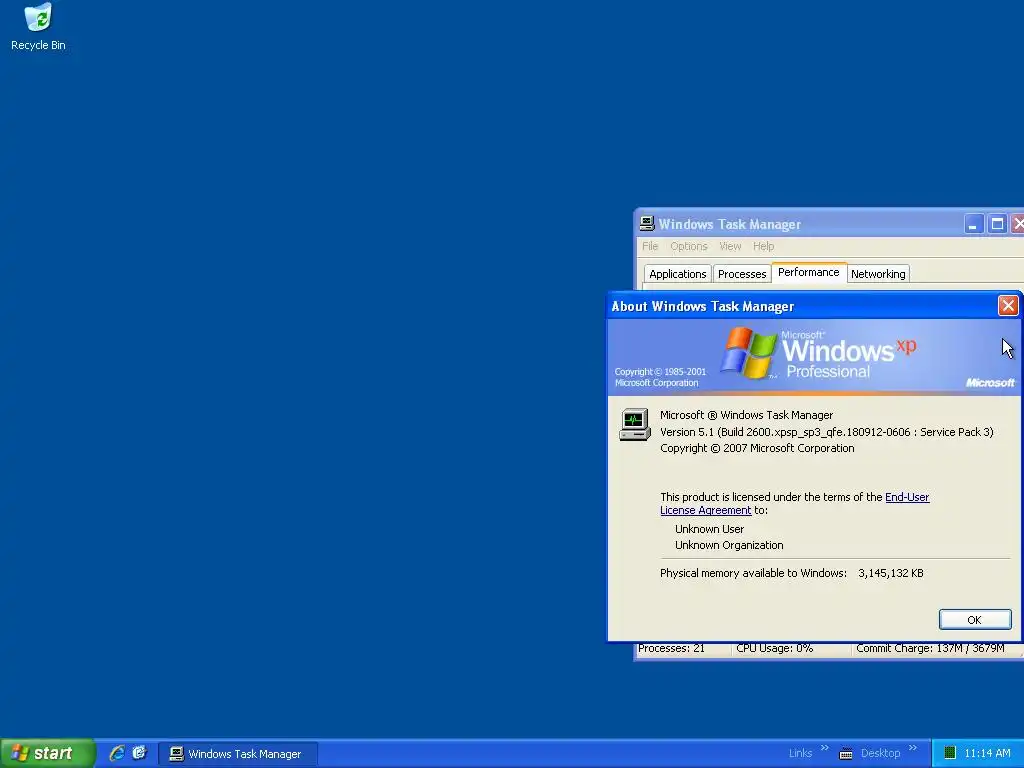Open the File menu in Task Manager
This screenshot has width=1024, height=768.
pyautogui.click(x=650, y=246)
